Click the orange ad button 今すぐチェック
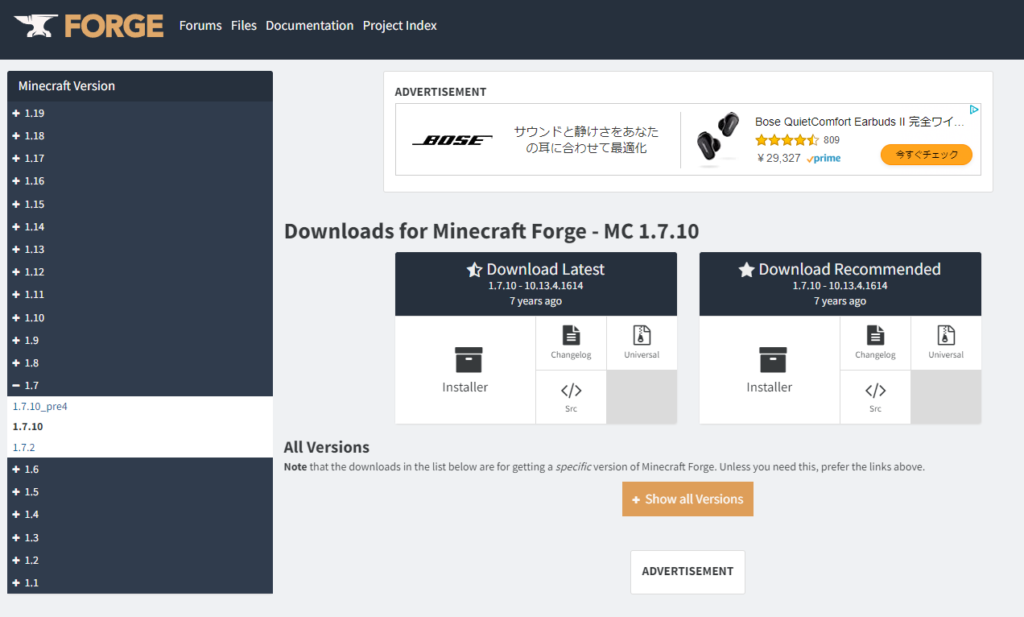 point(926,155)
